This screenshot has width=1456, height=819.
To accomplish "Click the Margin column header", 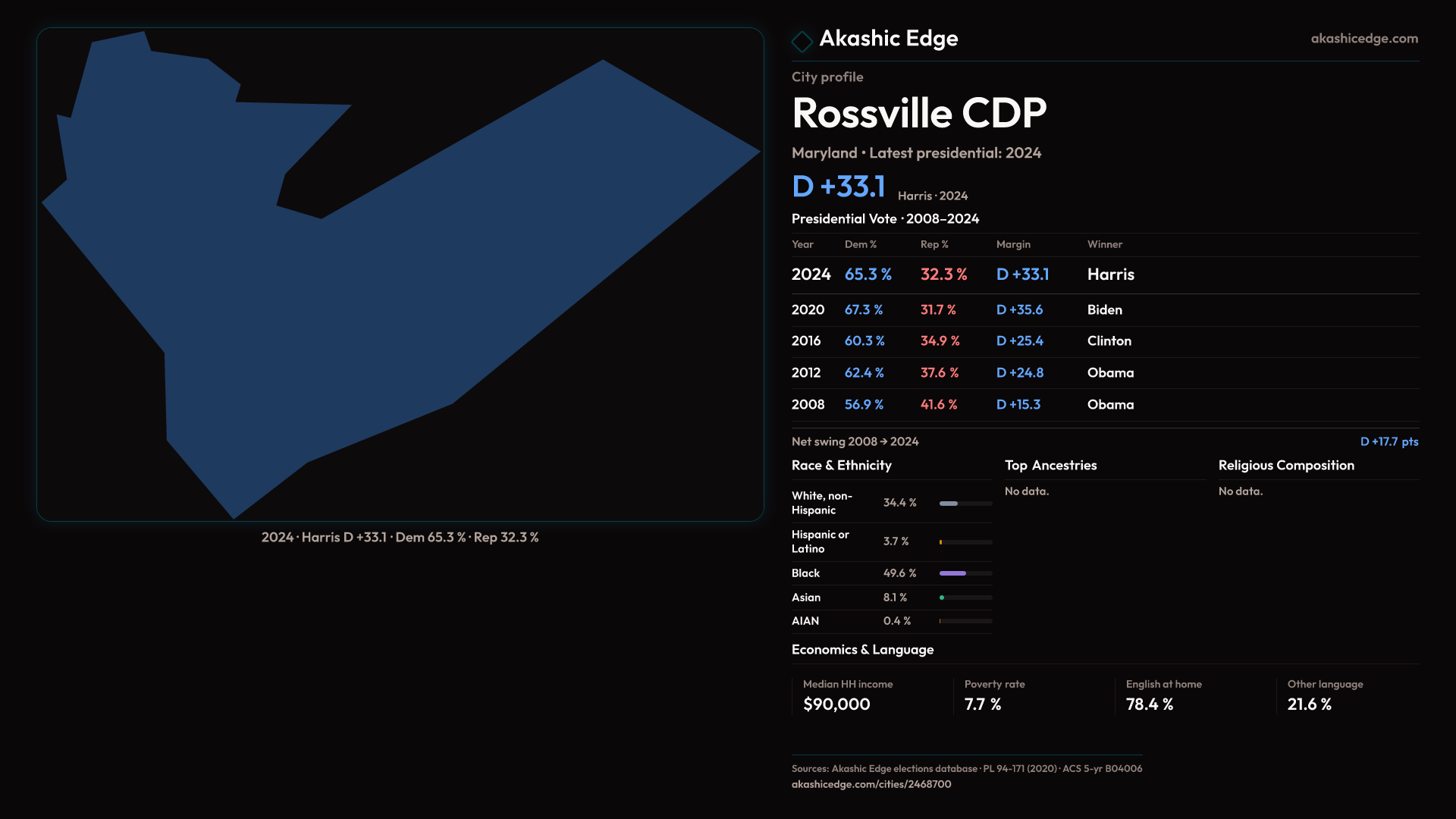I will click(1012, 244).
